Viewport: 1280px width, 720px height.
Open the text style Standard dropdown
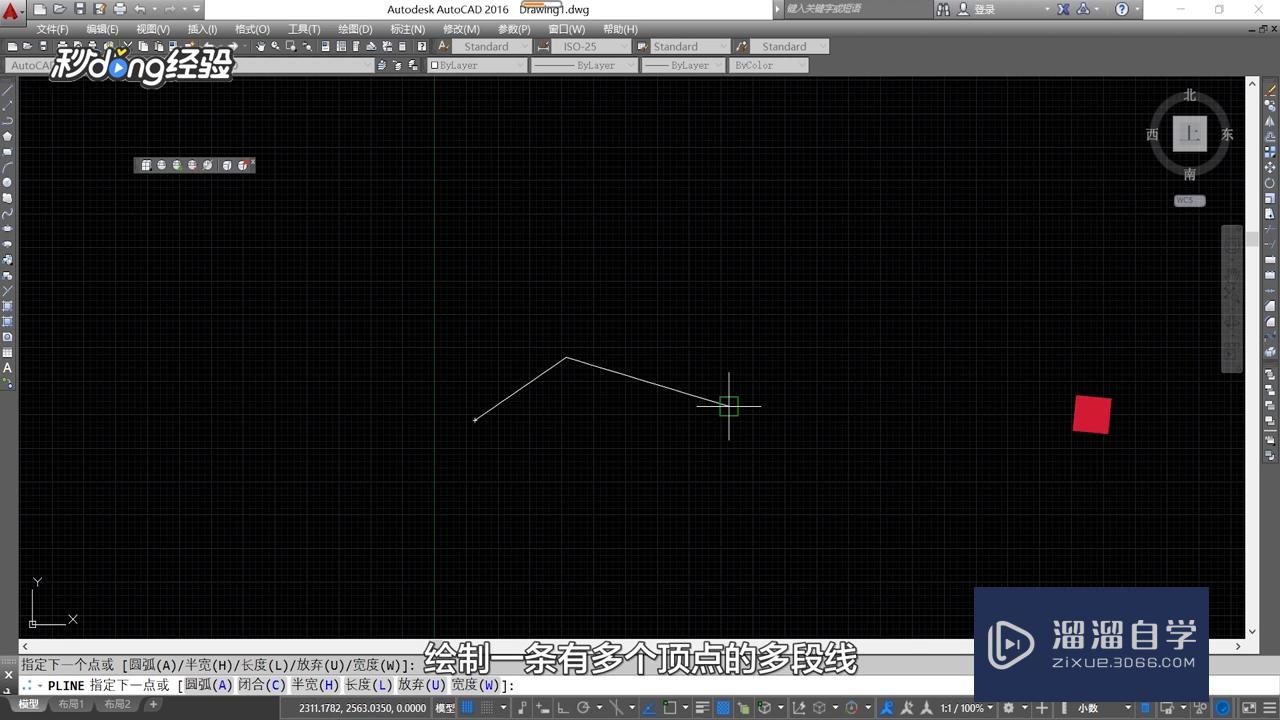point(494,46)
